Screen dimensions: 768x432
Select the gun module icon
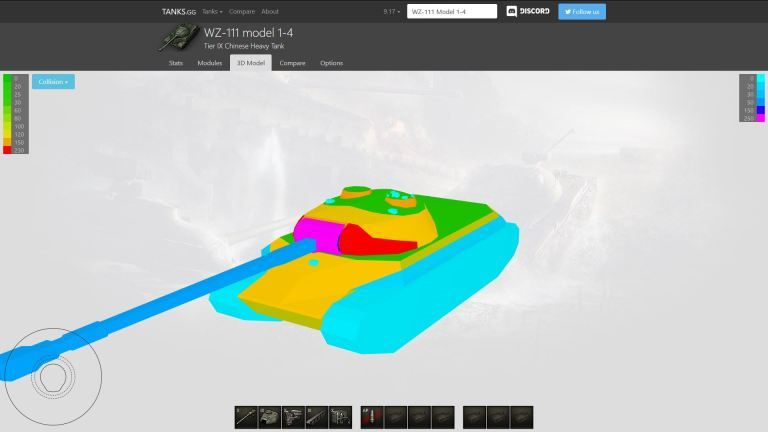[x=246, y=417]
